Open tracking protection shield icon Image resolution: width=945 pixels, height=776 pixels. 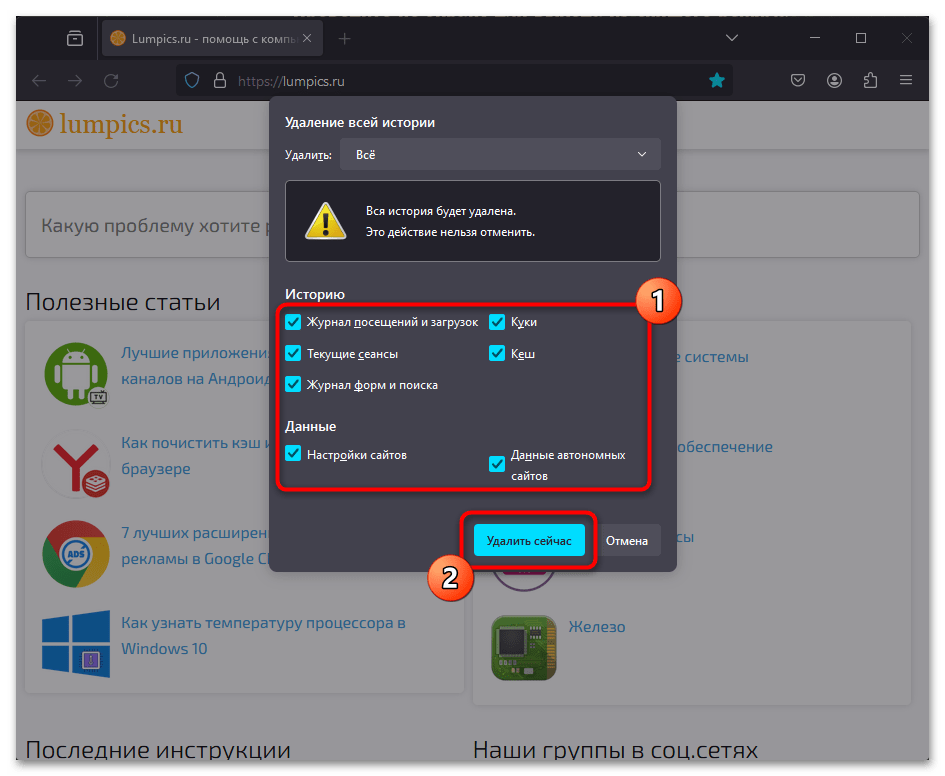192,80
